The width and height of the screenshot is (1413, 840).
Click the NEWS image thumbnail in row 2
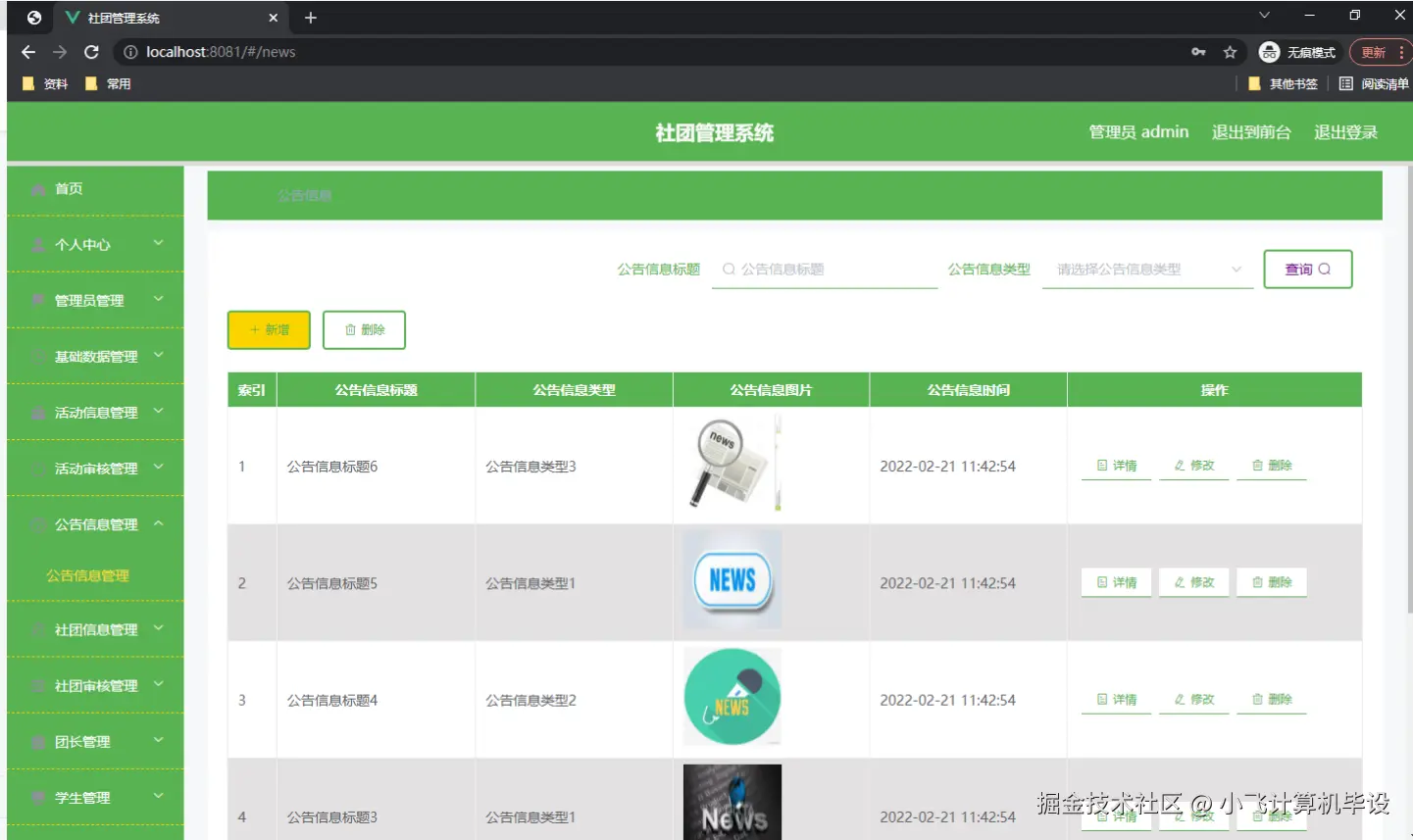(732, 578)
